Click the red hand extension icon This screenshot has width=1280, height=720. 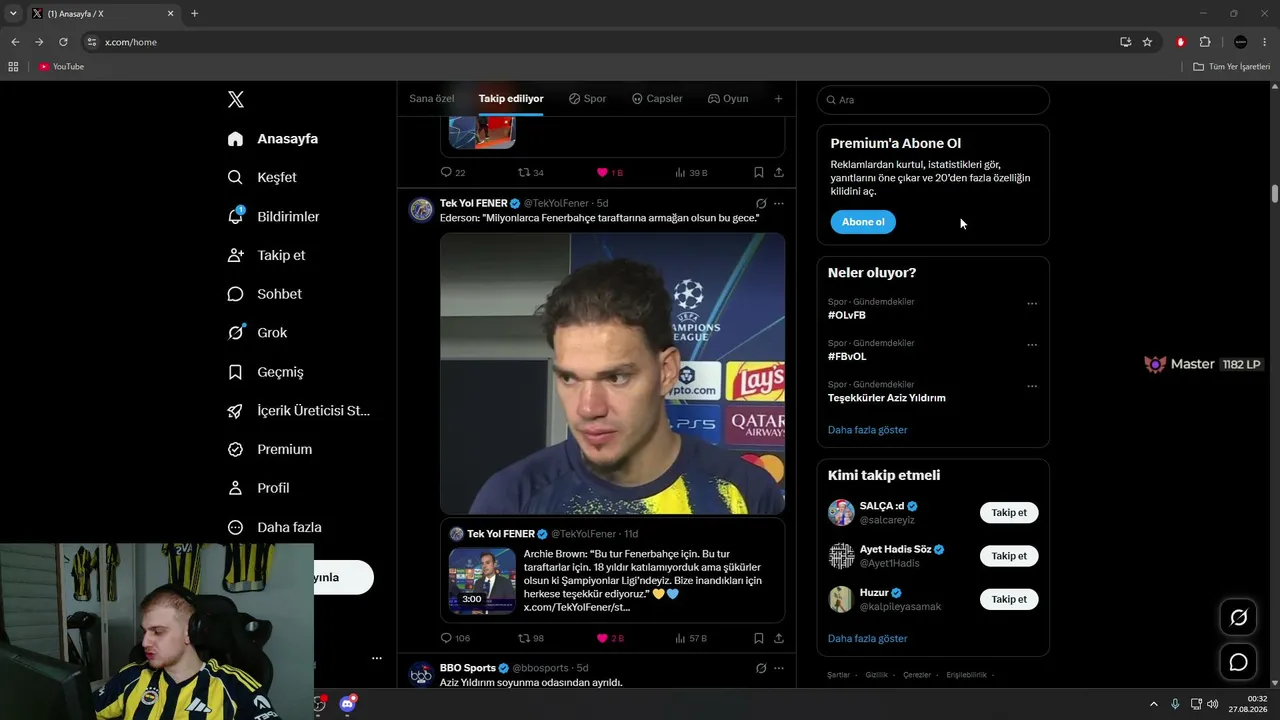coord(1181,42)
